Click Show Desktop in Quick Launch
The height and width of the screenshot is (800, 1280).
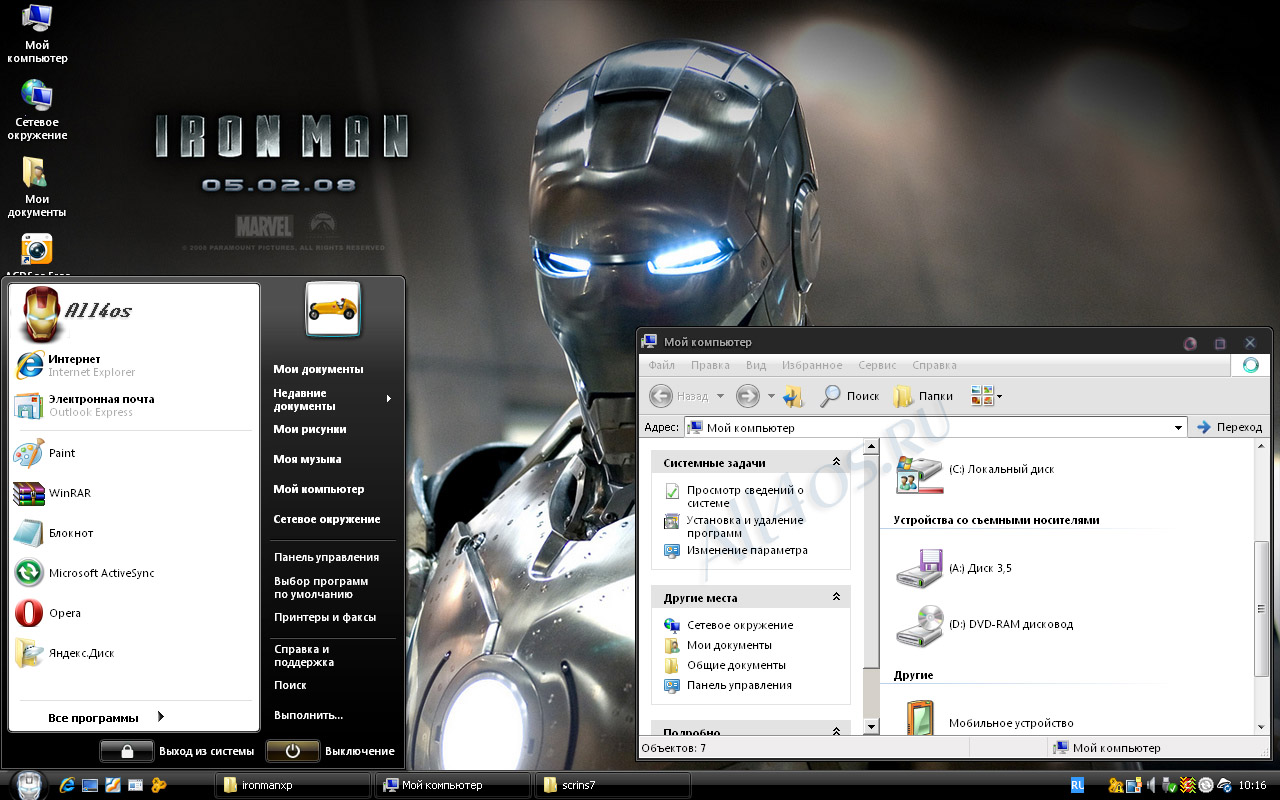pyautogui.click(x=90, y=785)
